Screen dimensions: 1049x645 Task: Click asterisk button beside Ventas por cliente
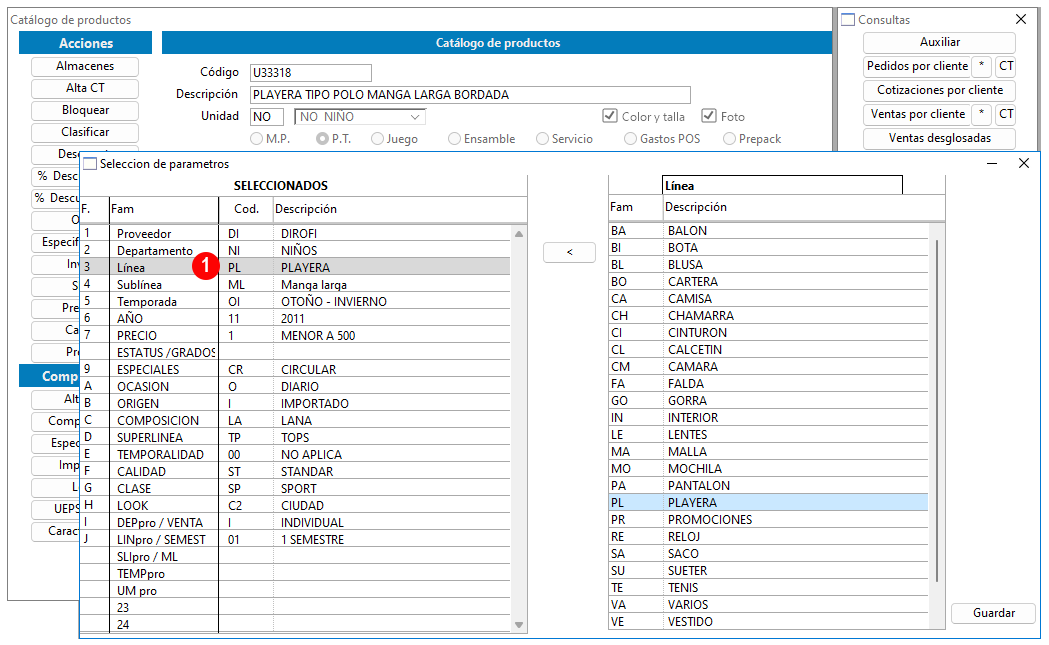[981, 114]
